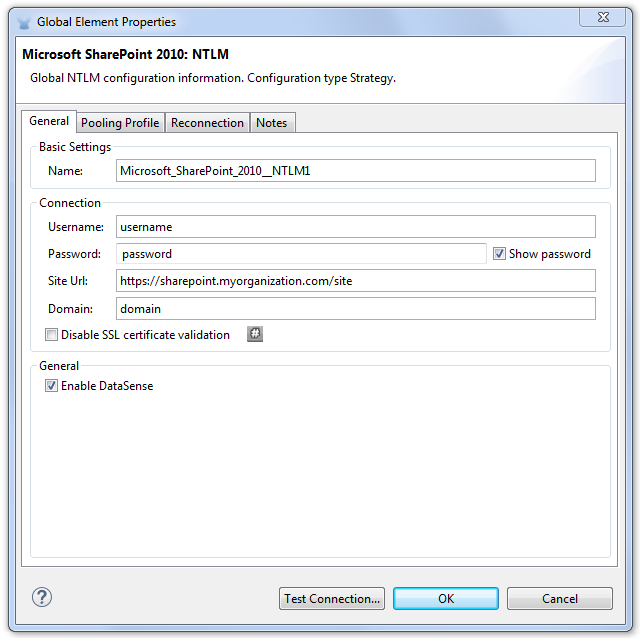
Task: Click the Site Url input field
Action: click(356, 280)
